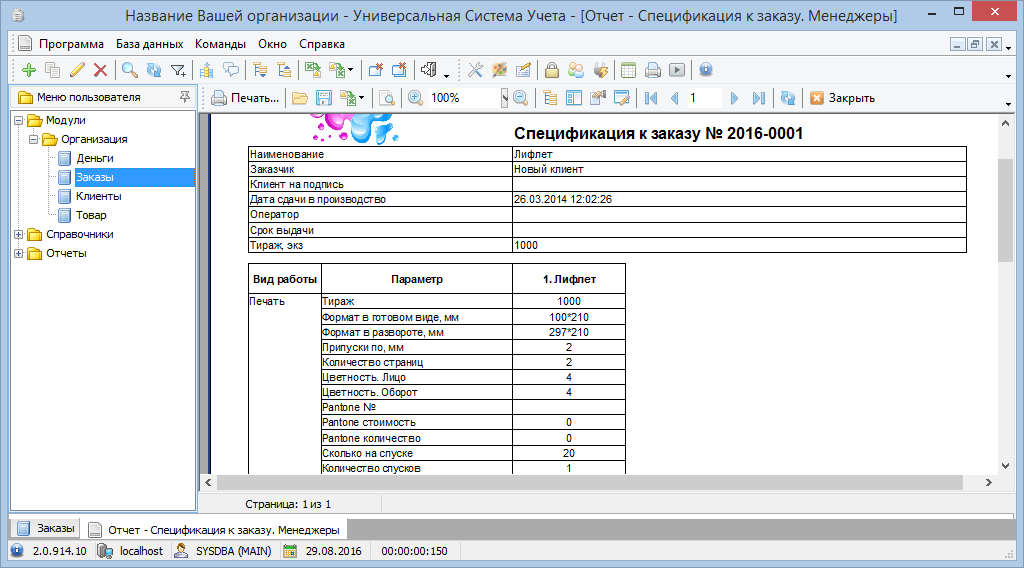Open the 100% zoom level dropdown
This screenshot has width=1024, height=568.
[504, 98]
